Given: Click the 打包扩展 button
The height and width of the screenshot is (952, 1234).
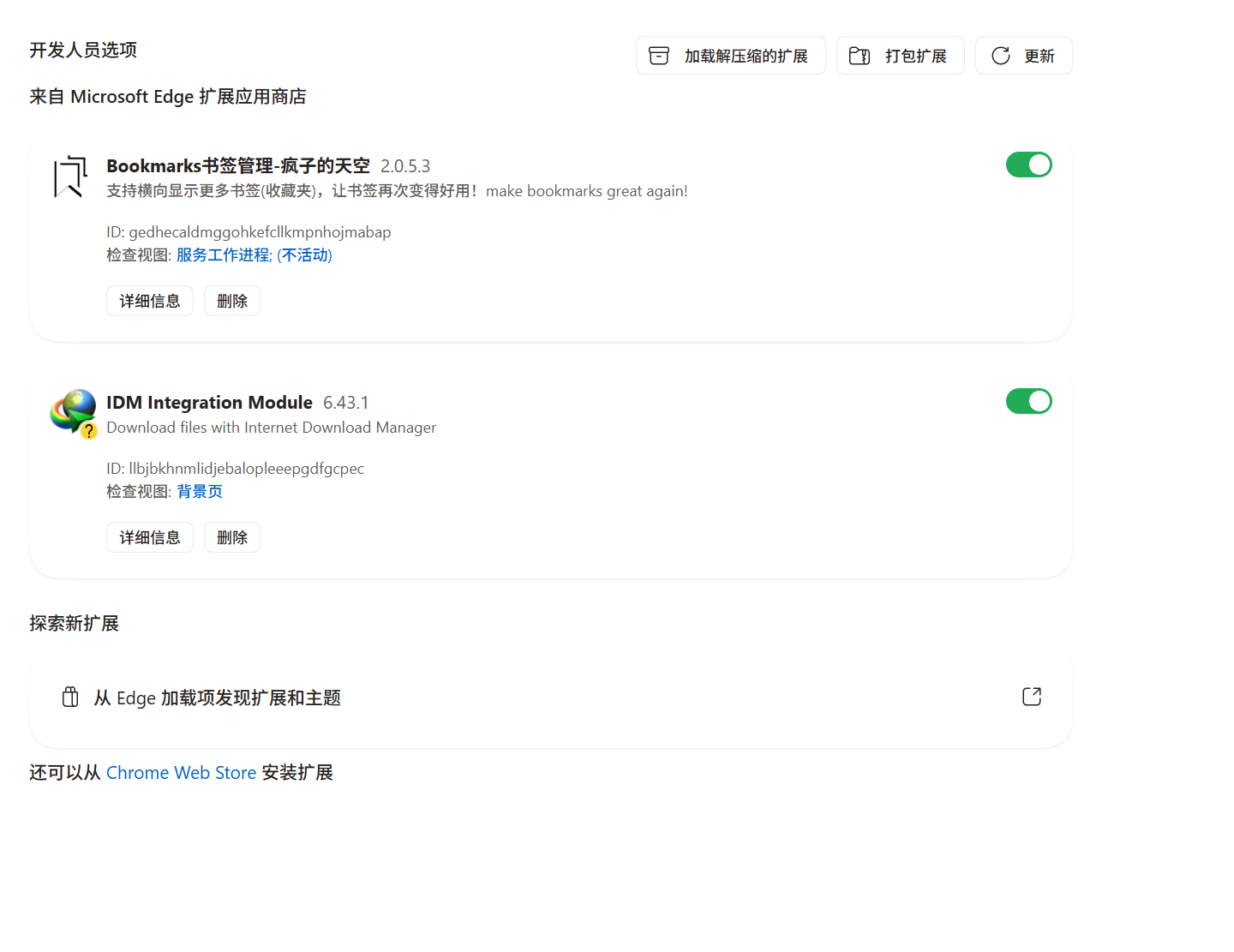Looking at the screenshot, I should (901, 56).
